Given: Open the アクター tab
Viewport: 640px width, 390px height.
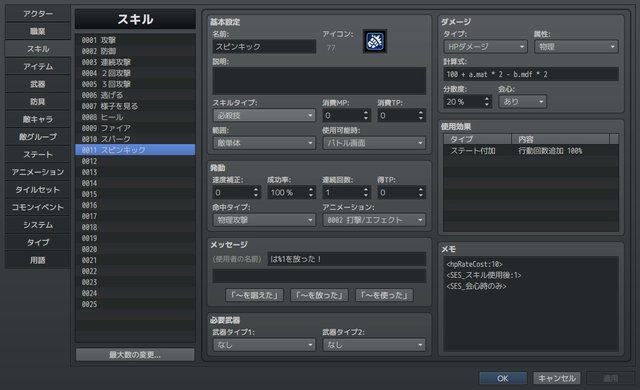Looking at the screenshot, I should pyautogui.click(x=38, y=14).
